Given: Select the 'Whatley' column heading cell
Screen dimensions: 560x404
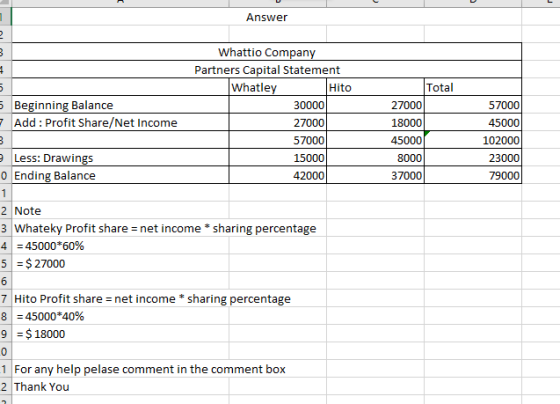Looking at the screenshot, I should [x=278, y=87].
